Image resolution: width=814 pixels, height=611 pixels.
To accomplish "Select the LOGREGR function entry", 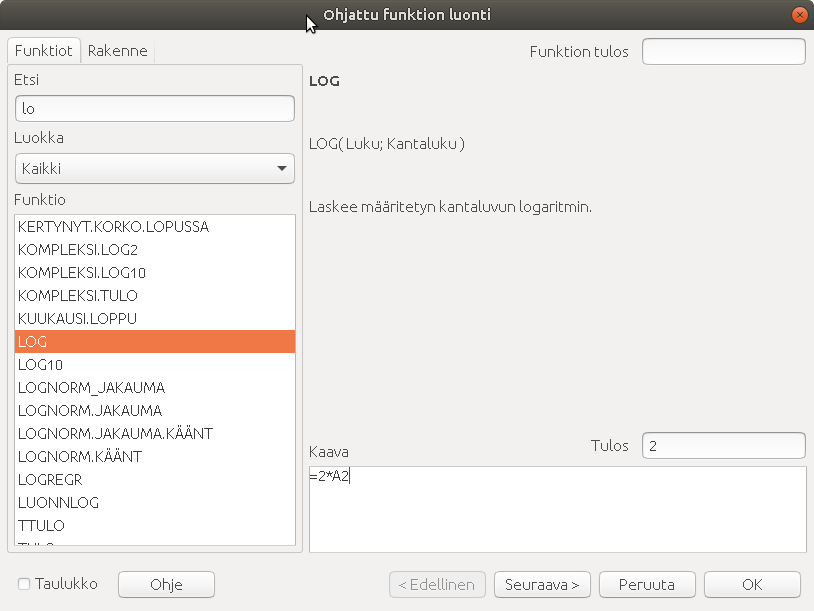I will point(50,479).
